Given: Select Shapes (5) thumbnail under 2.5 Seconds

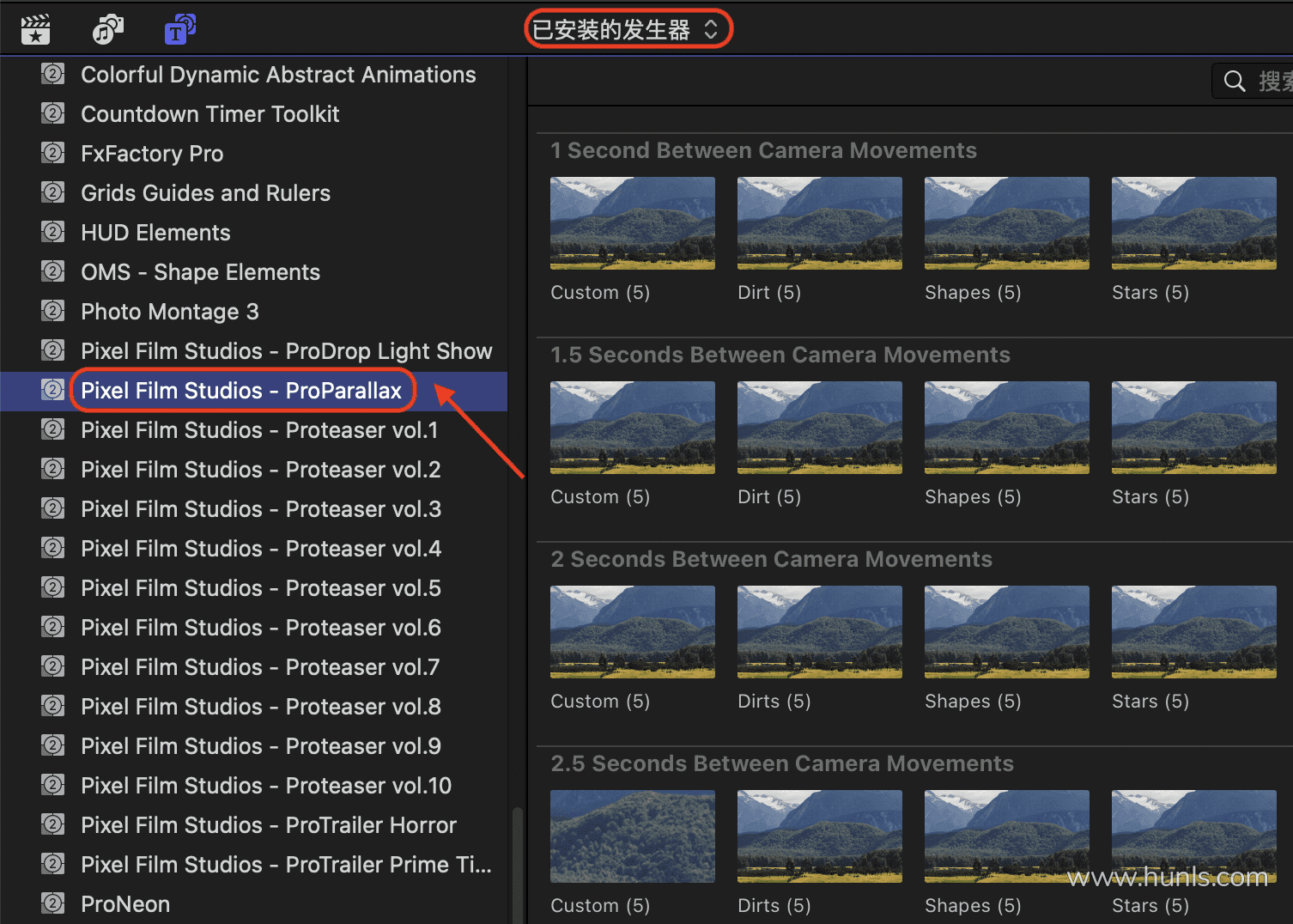Looking at the screenshot, I should [x=1007, y=836].
